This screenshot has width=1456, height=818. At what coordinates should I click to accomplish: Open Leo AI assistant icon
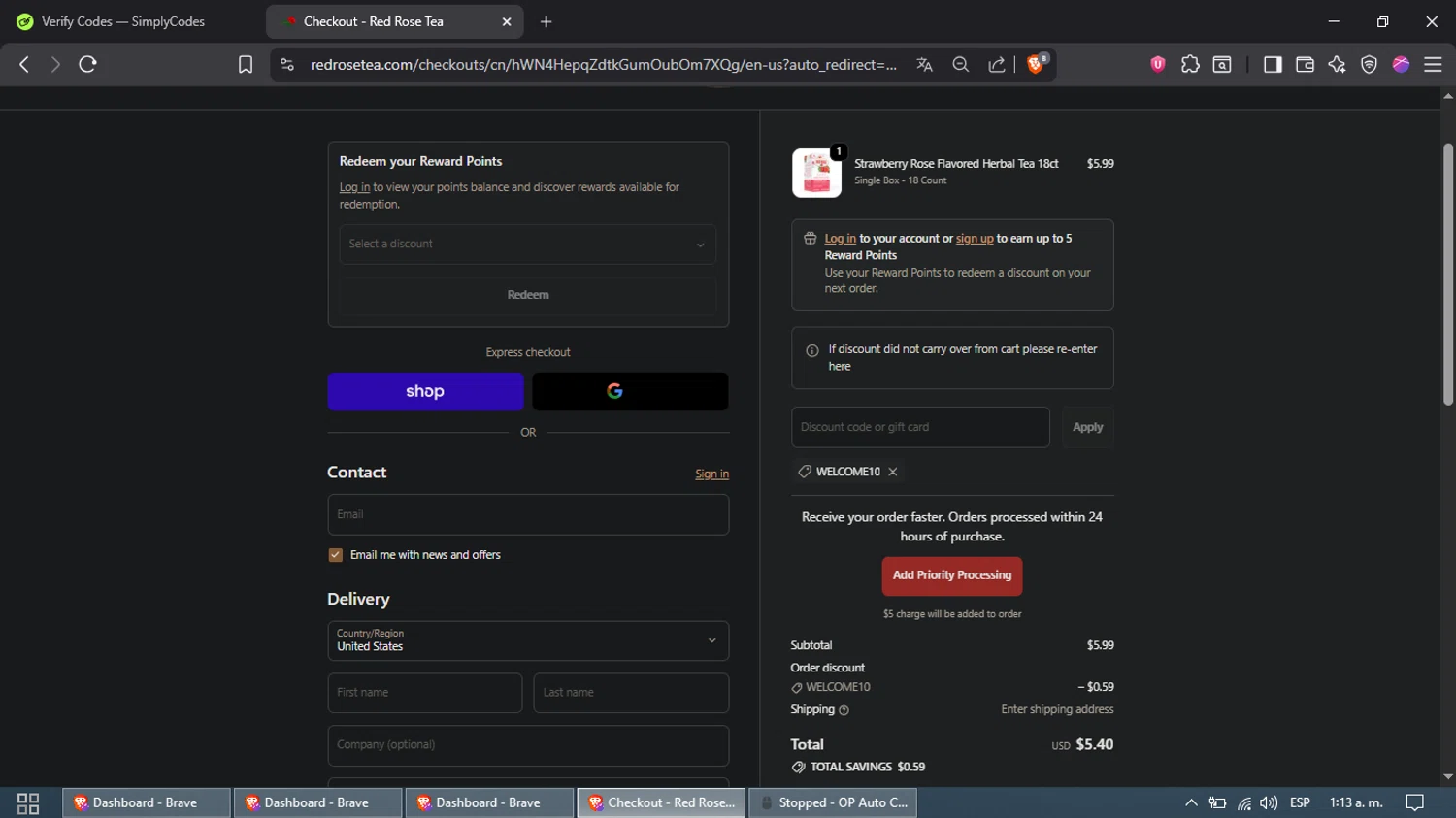point(1337,64)
